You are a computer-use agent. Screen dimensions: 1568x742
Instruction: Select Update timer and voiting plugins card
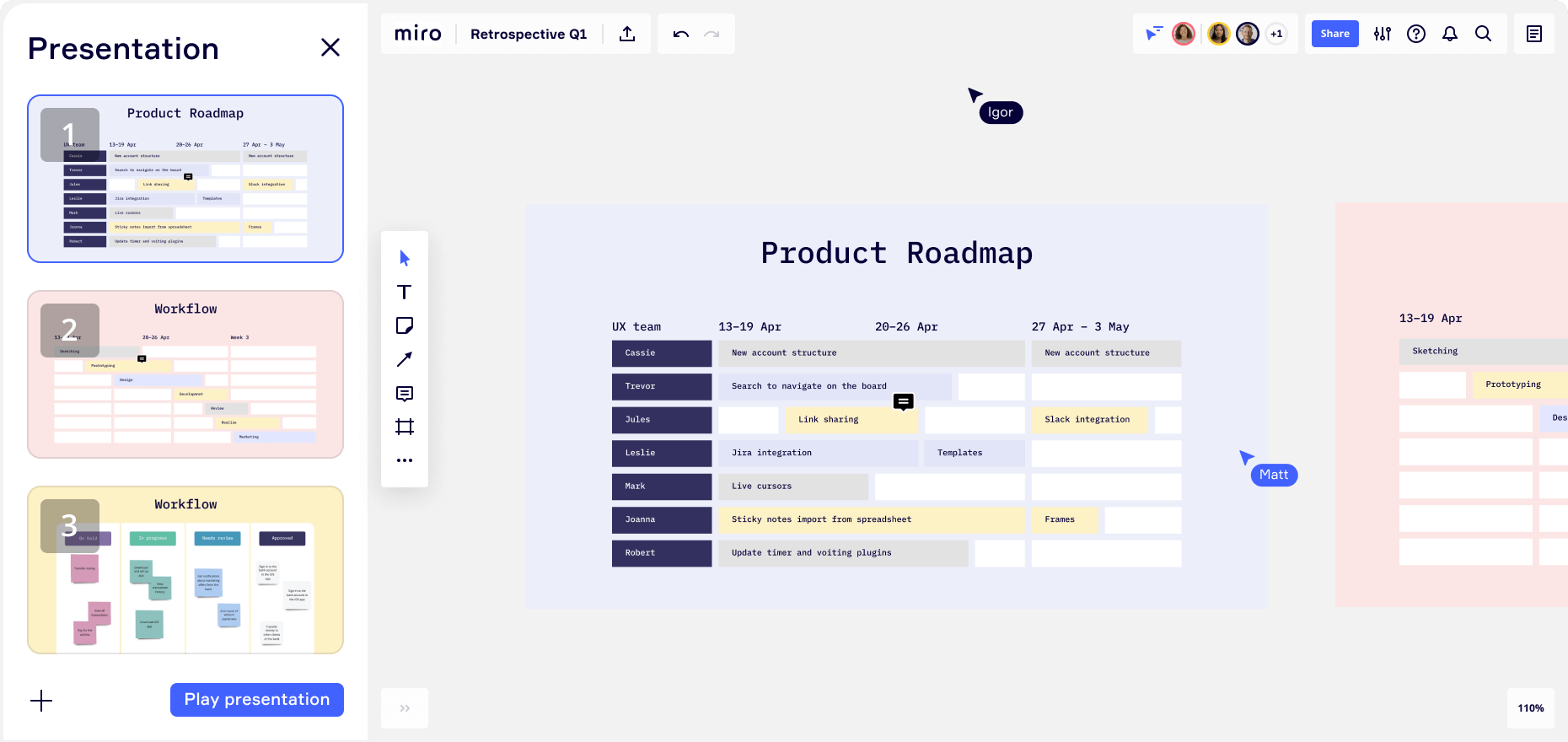click(843, 553)
